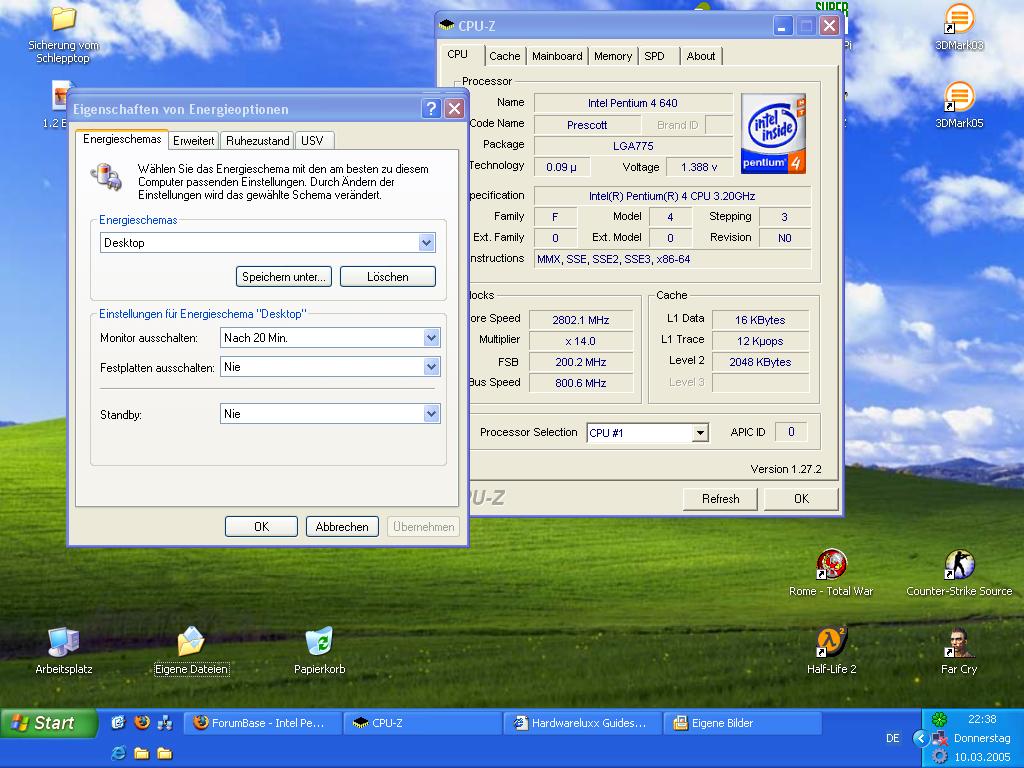1024x768 pixels.
Task: Select the Far Cry desktop icon
Action: tap(959, 651)
